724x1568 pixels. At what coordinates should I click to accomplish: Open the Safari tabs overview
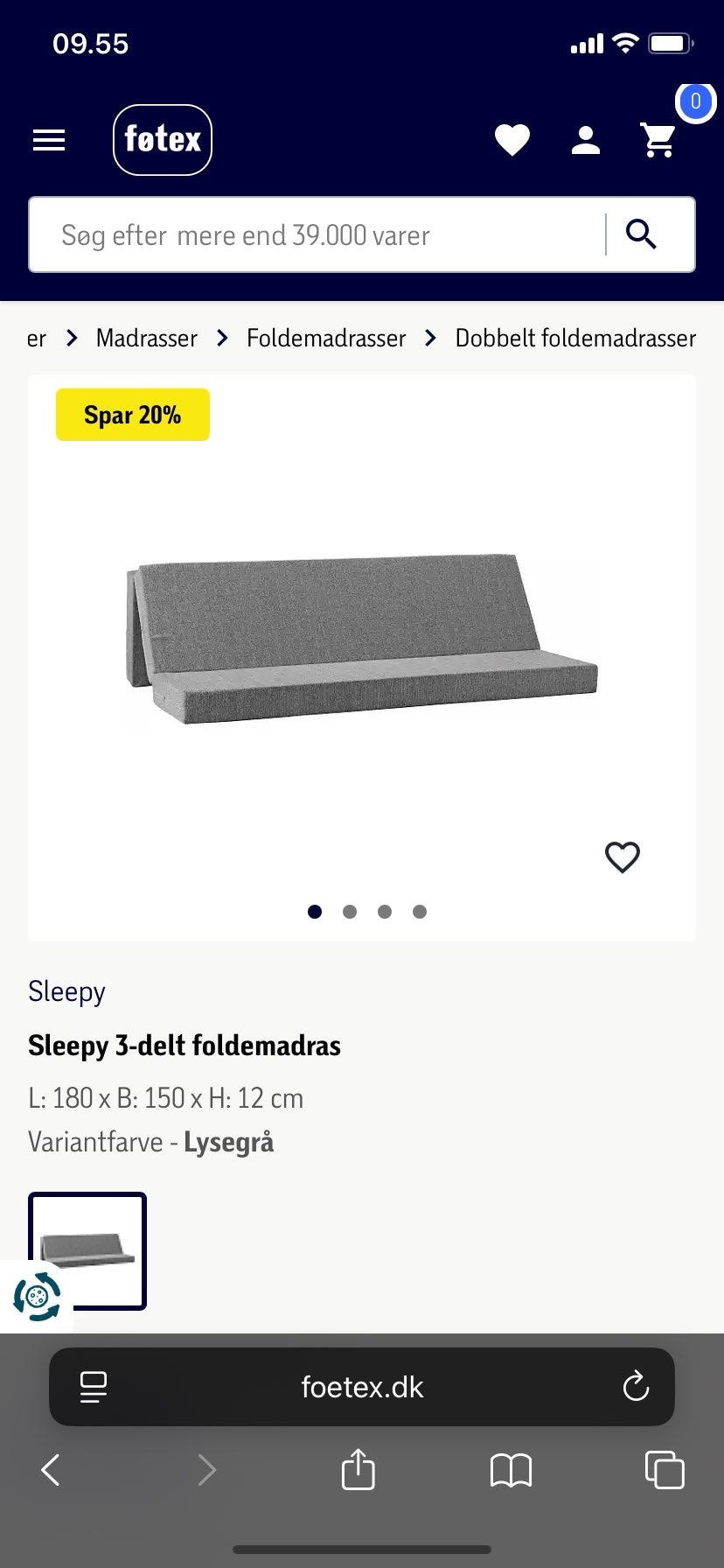point(664,1470)
